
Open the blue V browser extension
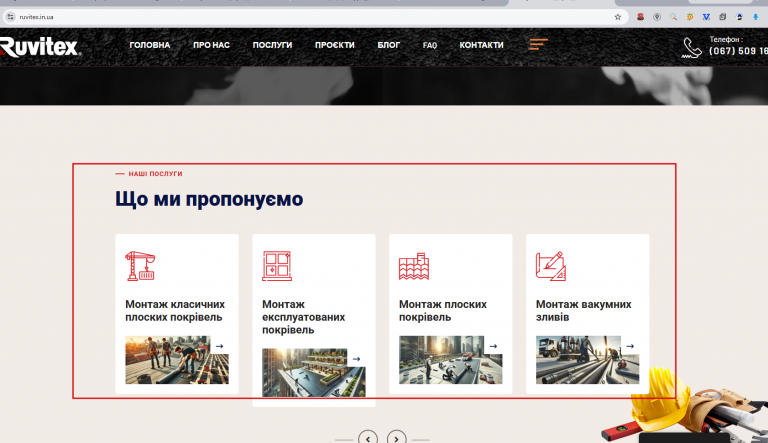(x=706, y=17)
